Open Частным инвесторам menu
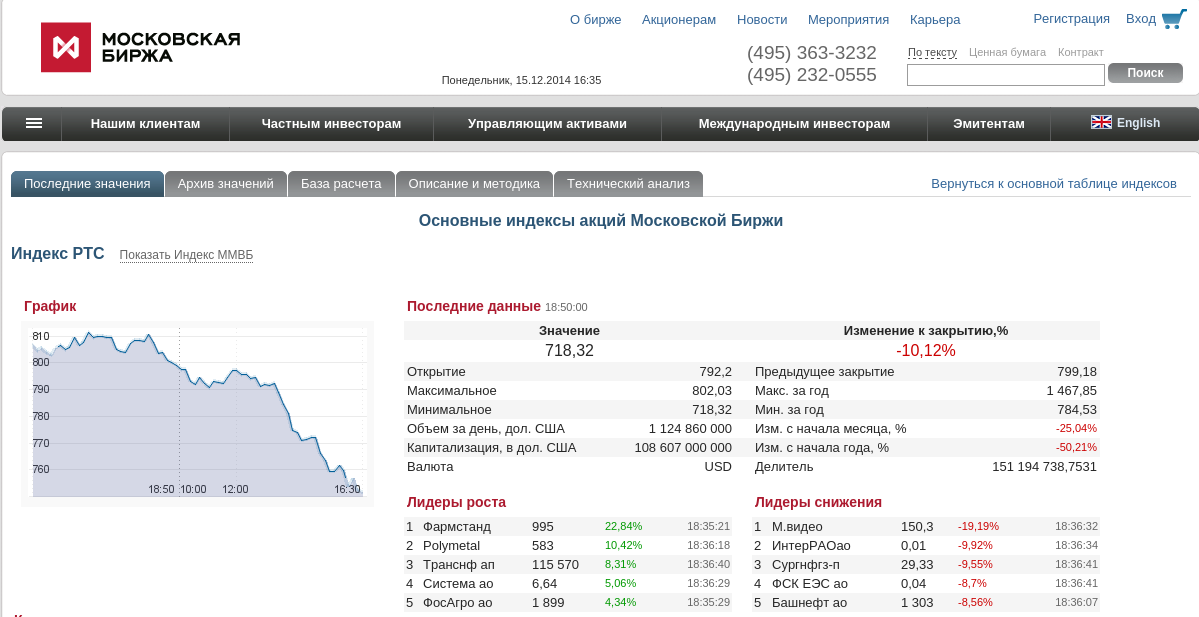This screenshot has width=1199, height=617. coord(331,124)
